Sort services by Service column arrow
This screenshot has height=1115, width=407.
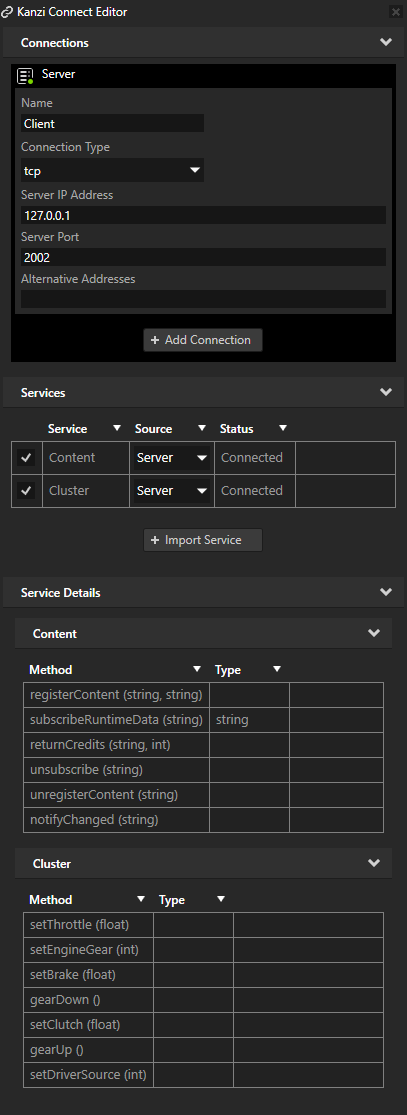click(x=117, y=428)
